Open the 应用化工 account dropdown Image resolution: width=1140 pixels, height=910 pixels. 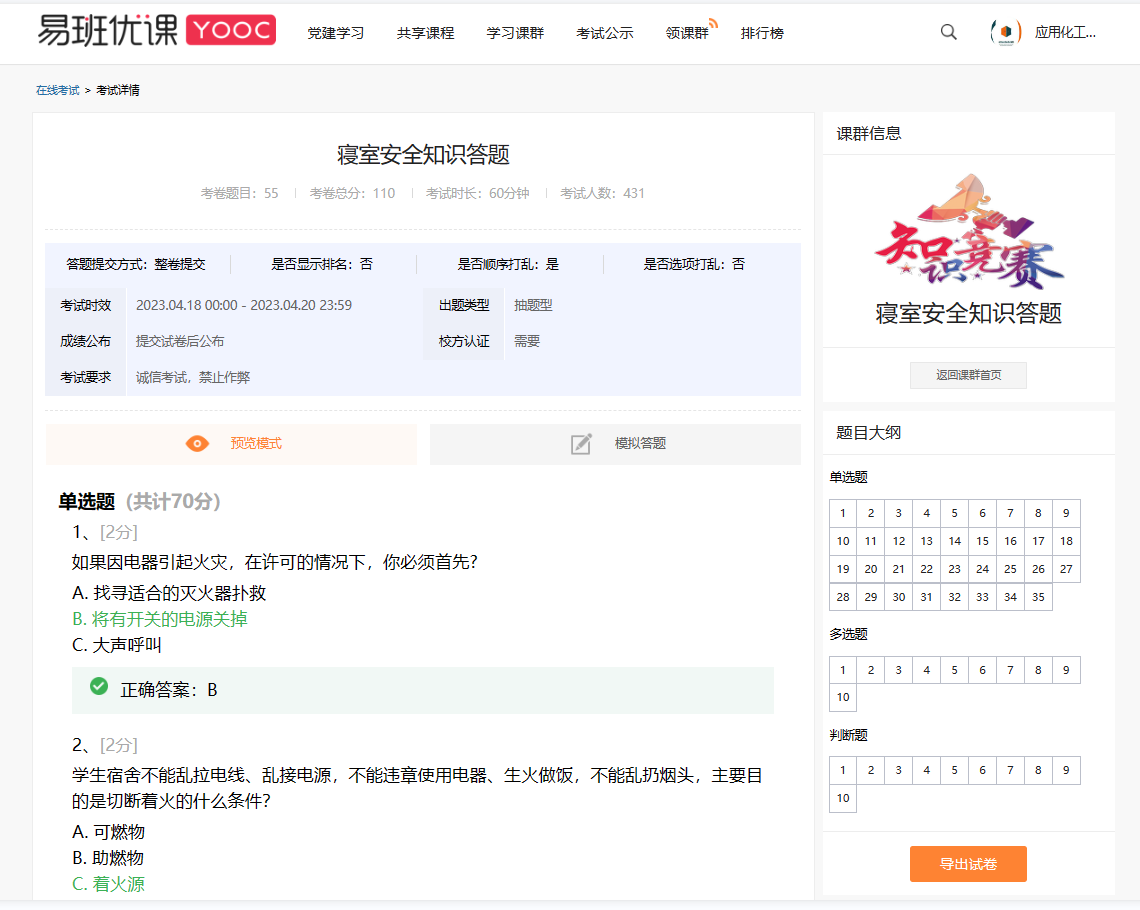click(x=1065, y=32)
